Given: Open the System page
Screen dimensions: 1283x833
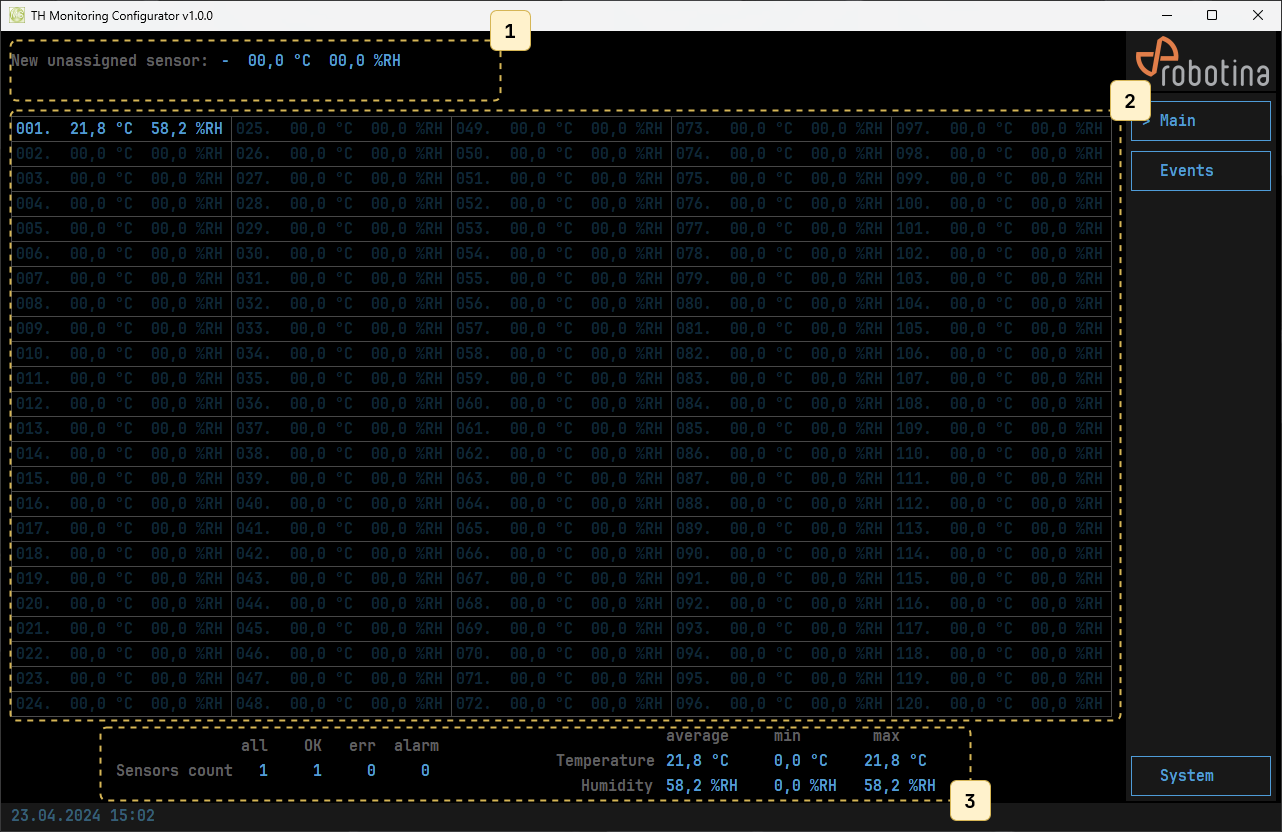Looking at the screenshot, I should click(x=1200, y=776).
